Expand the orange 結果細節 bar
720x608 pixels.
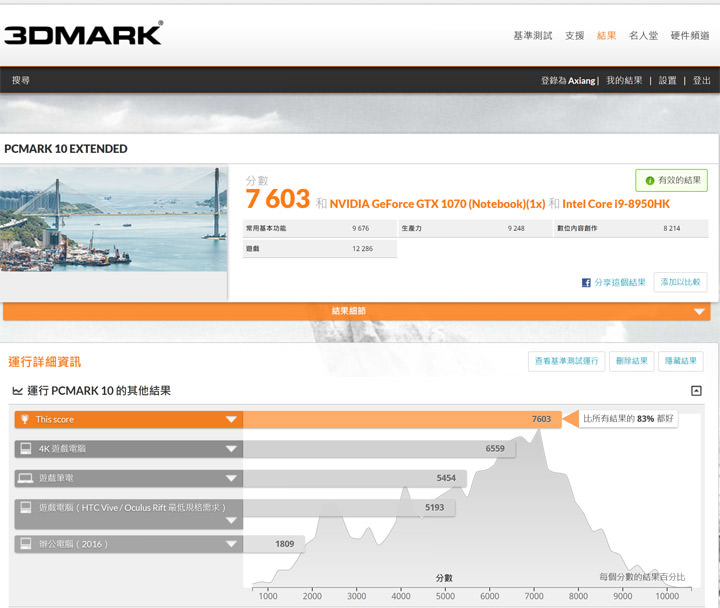(x=699, y=312)
